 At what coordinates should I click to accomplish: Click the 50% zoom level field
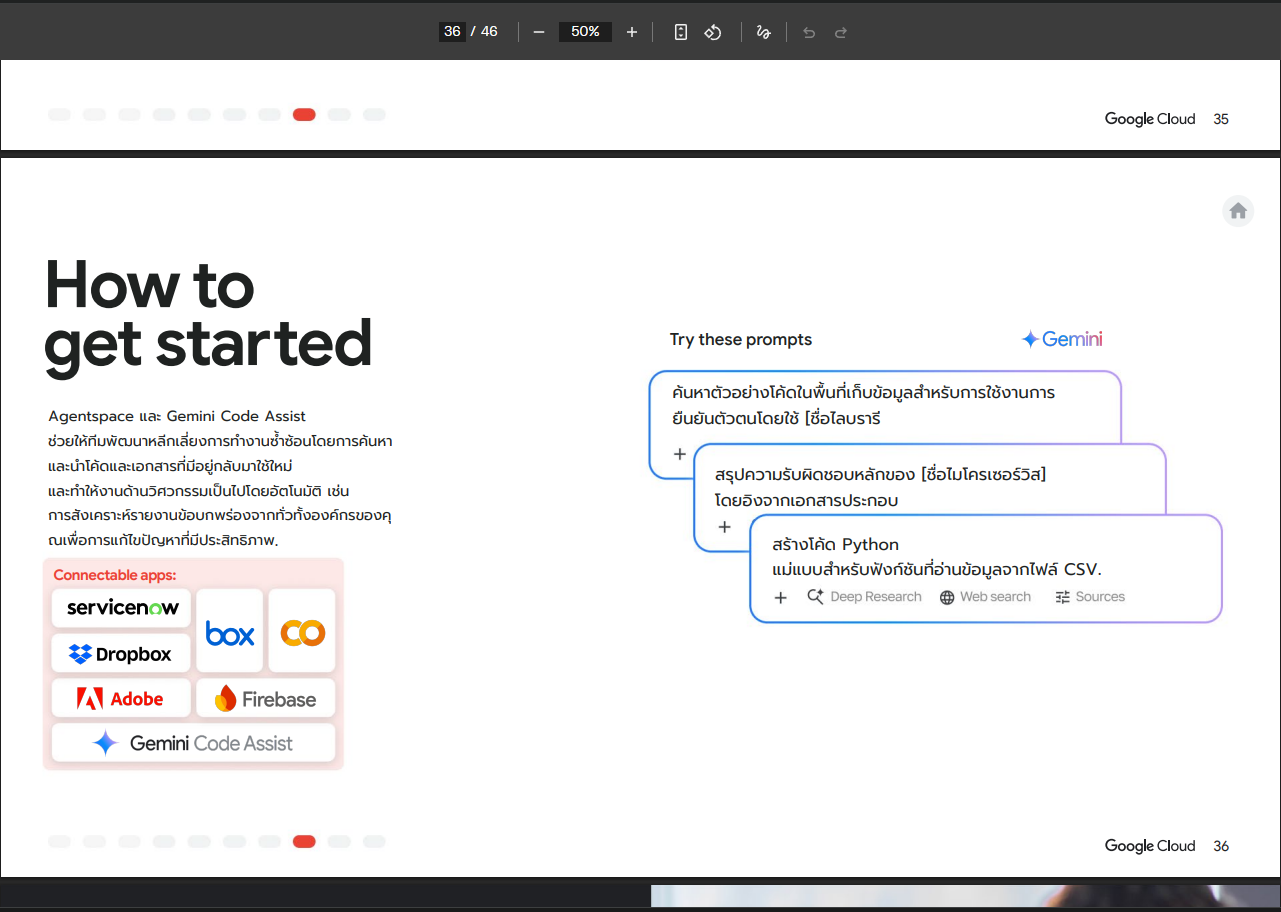(585, 32)
